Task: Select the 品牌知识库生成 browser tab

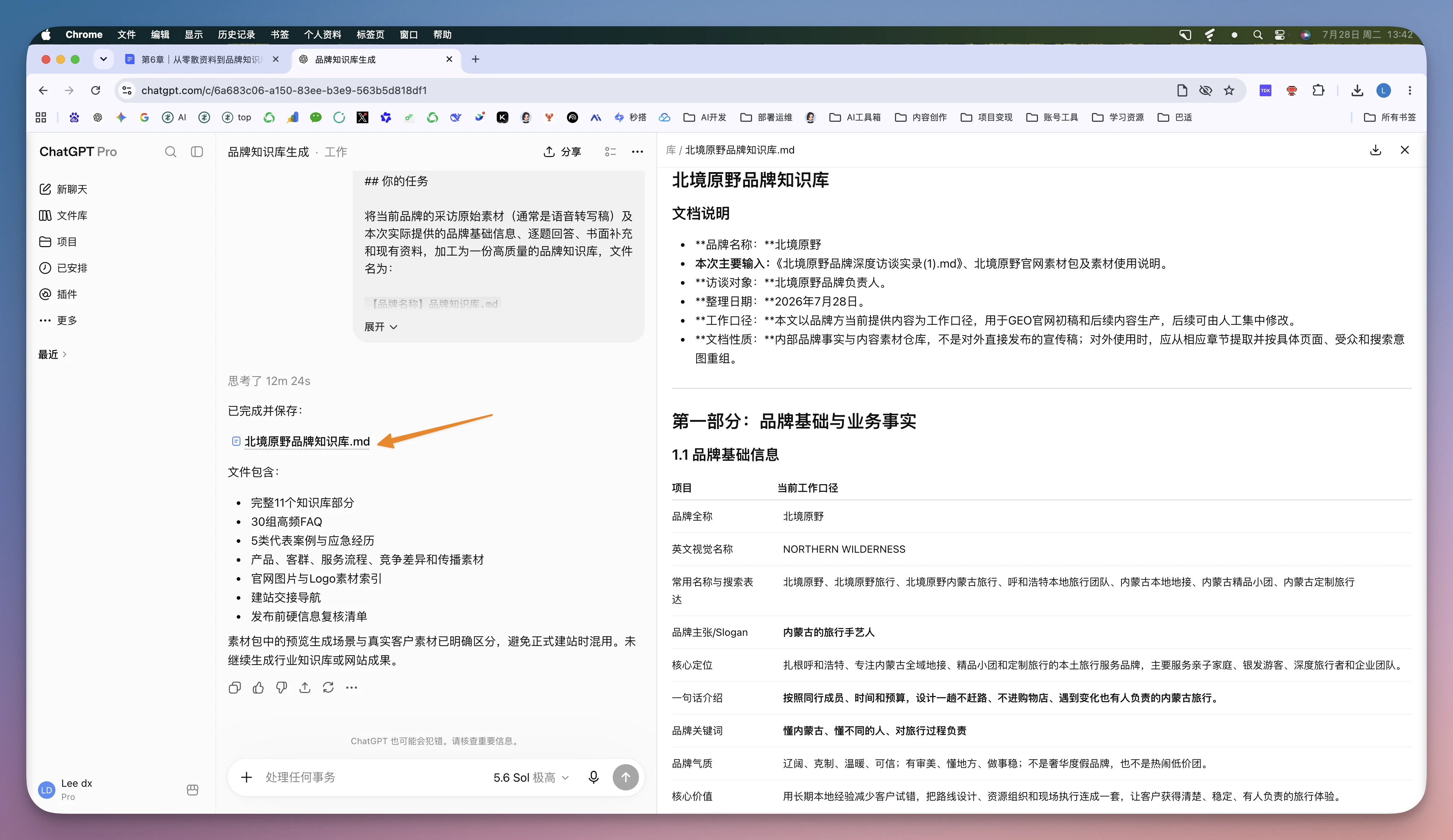Action: click(376, 59)
